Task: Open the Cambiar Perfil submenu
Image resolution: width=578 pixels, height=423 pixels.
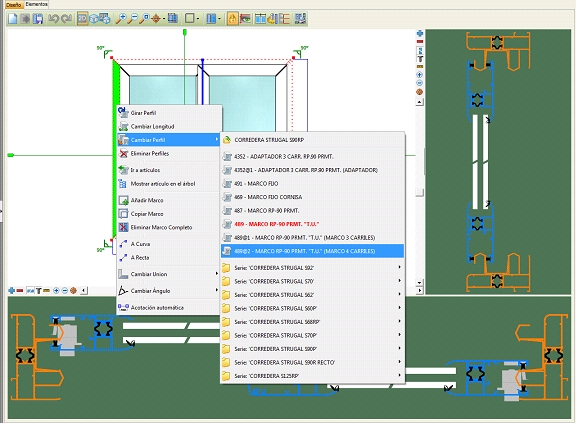Action: pyautogui.click(x=169, y=140)
